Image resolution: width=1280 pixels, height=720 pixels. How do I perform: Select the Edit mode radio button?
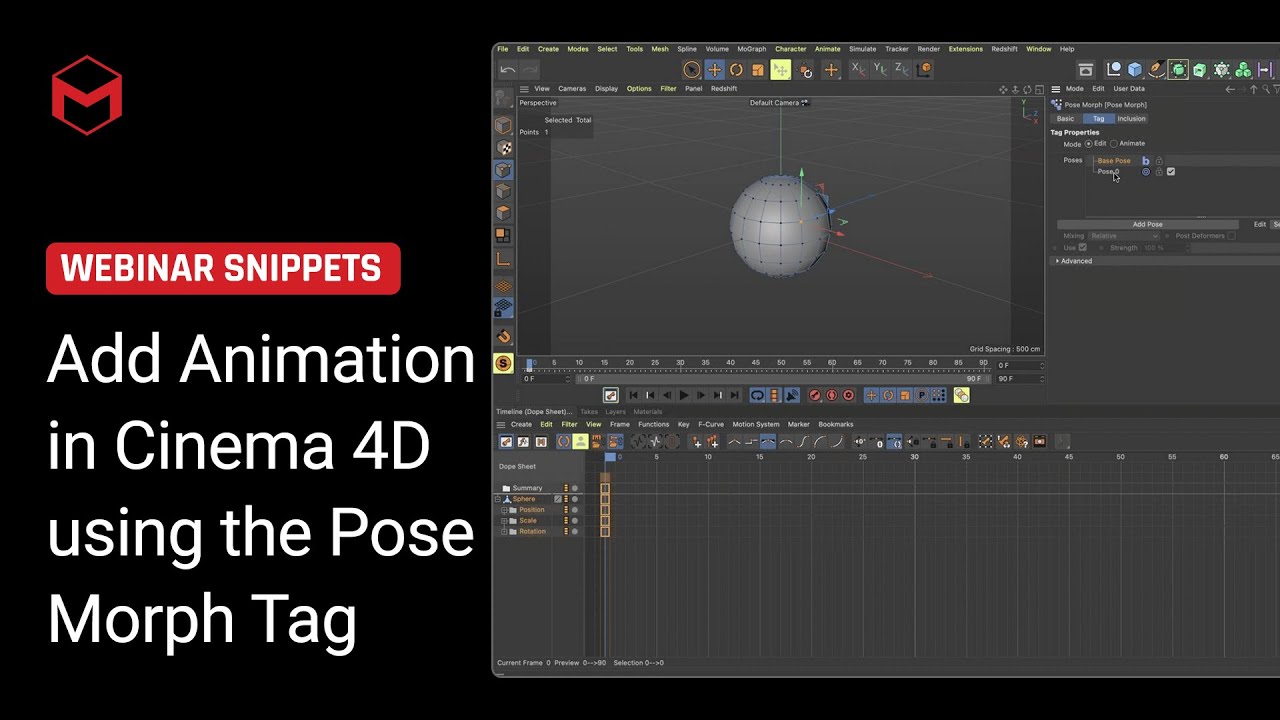(x=1089, y=144)
